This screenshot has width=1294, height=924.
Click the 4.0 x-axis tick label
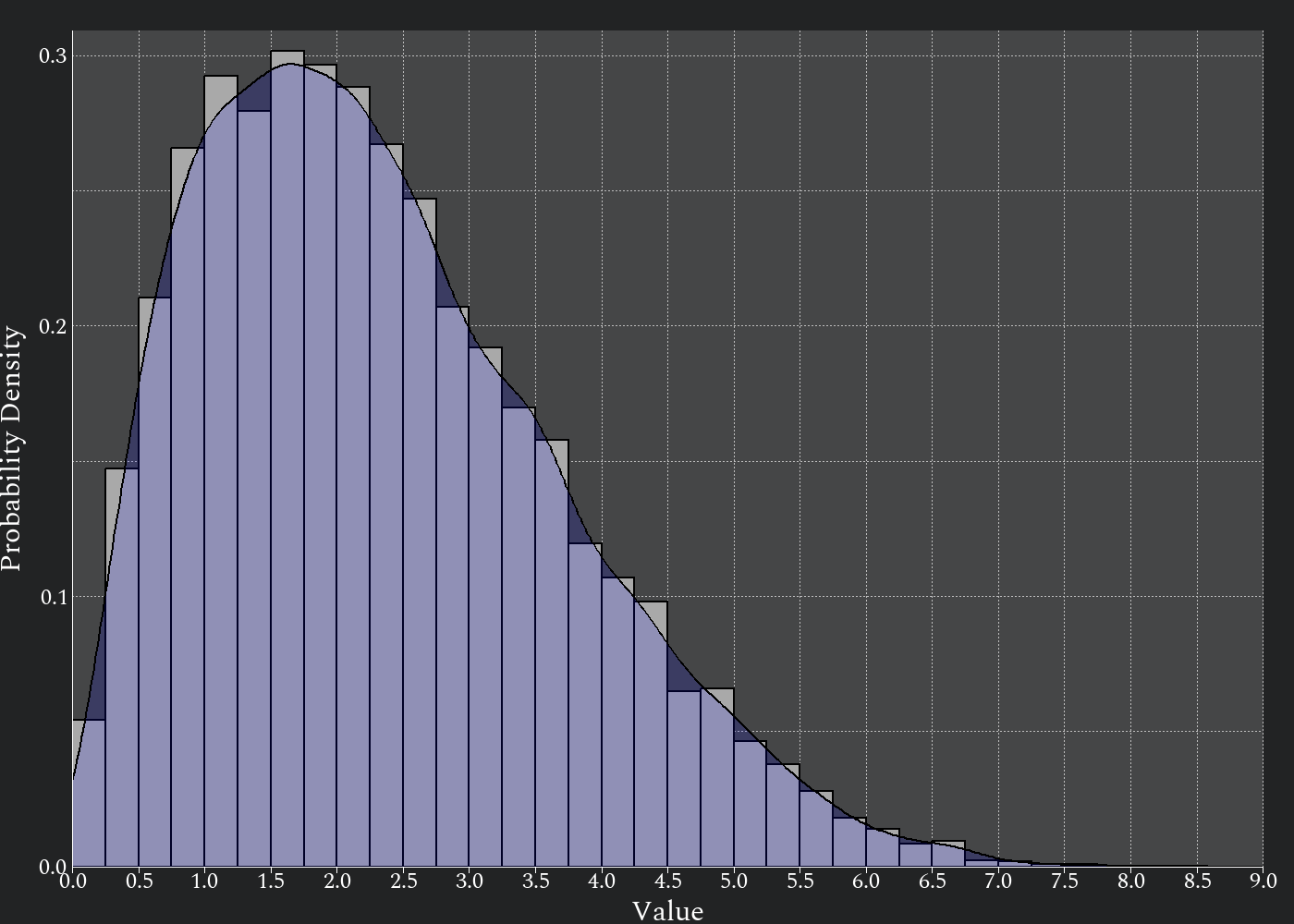point(602,881)
